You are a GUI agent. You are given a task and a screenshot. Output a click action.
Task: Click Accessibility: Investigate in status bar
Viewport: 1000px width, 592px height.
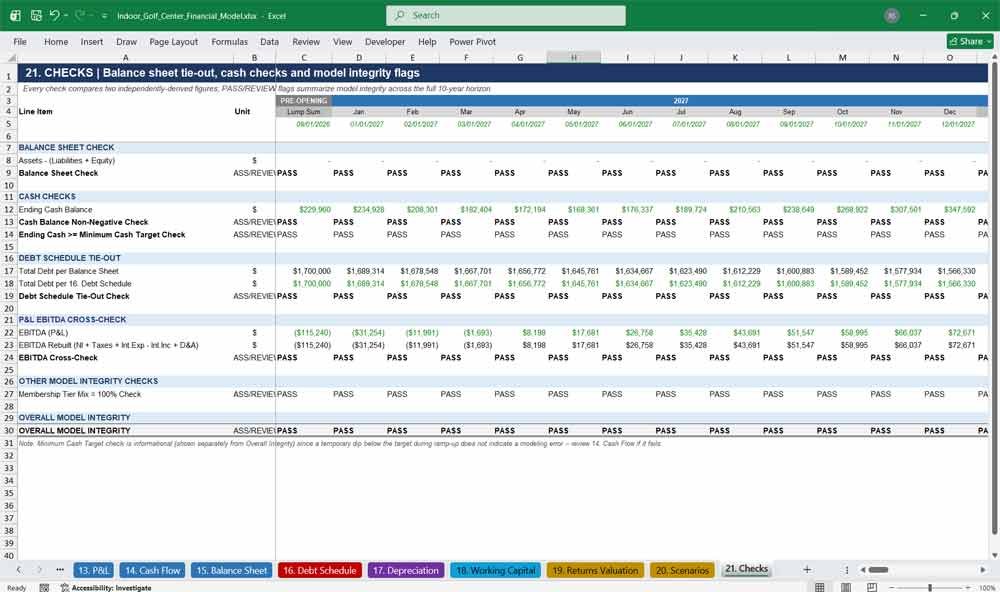106,588
